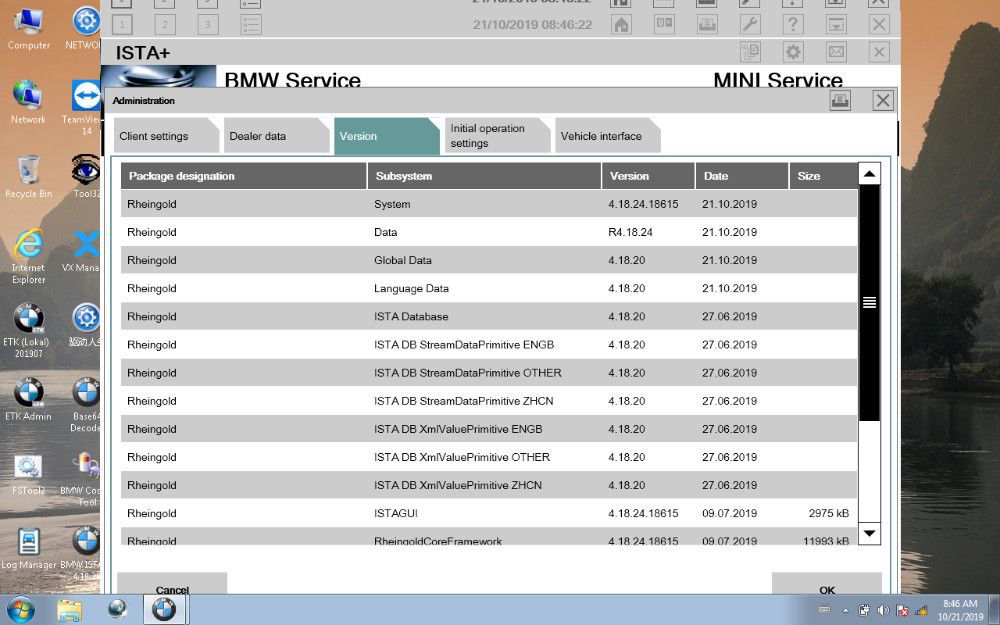Select the VX Manager desktop icon
Image resolution: width=1000 pixels, height=625 pixels.
[82, 251]
